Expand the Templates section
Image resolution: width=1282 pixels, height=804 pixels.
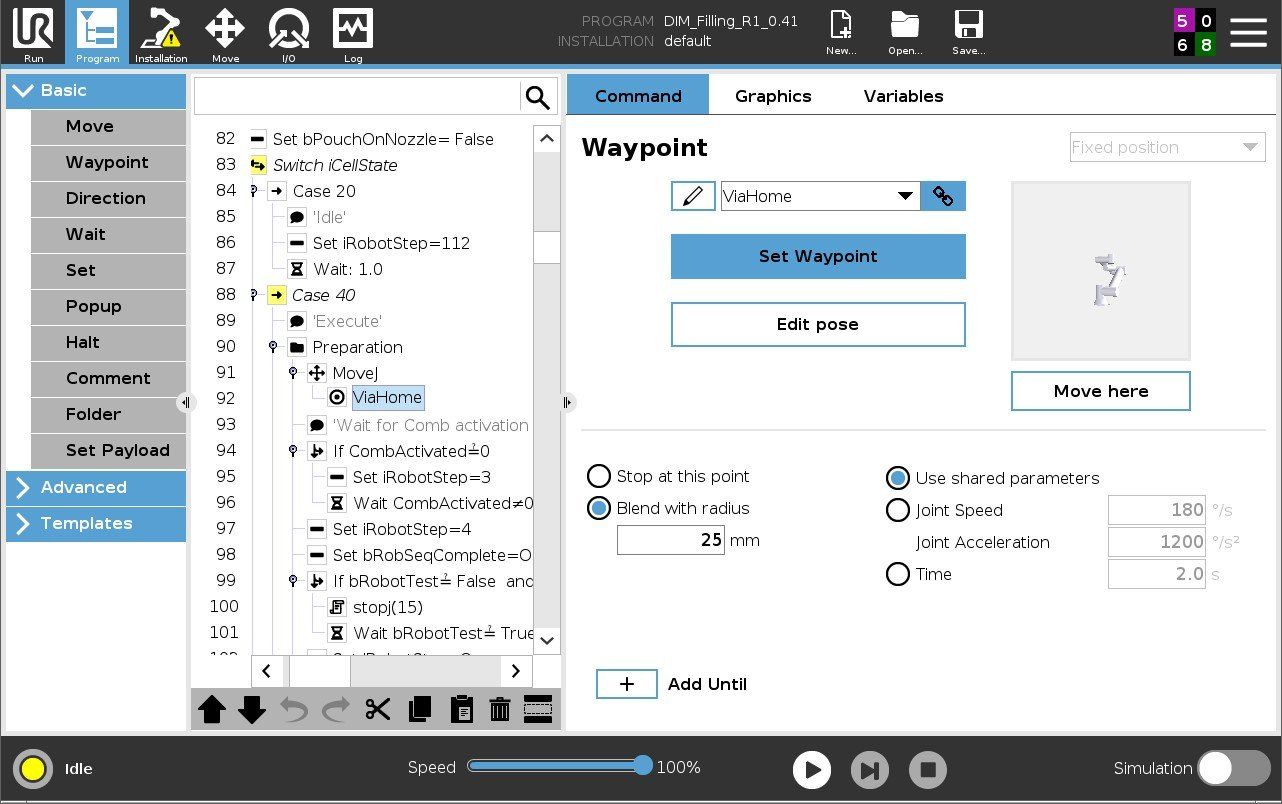pyautogui.click(x=96, y=523)
